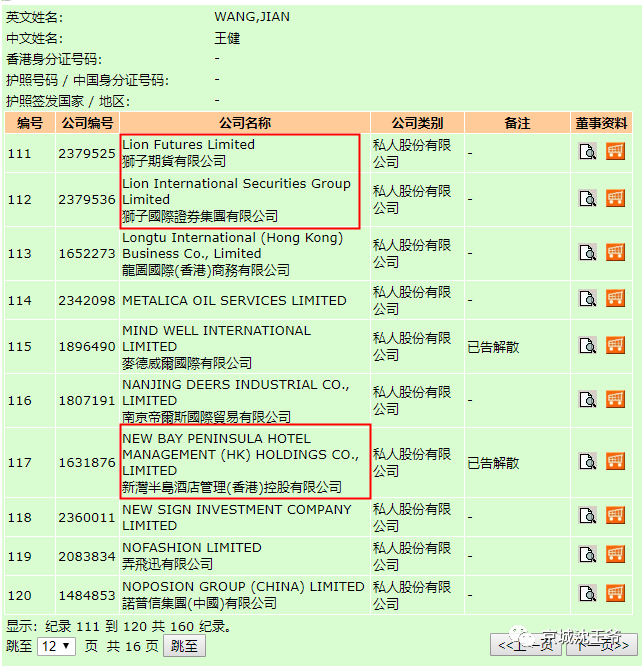Open document icon for NEW SIGN INVESTMENT COMPANY

point(588,517)
